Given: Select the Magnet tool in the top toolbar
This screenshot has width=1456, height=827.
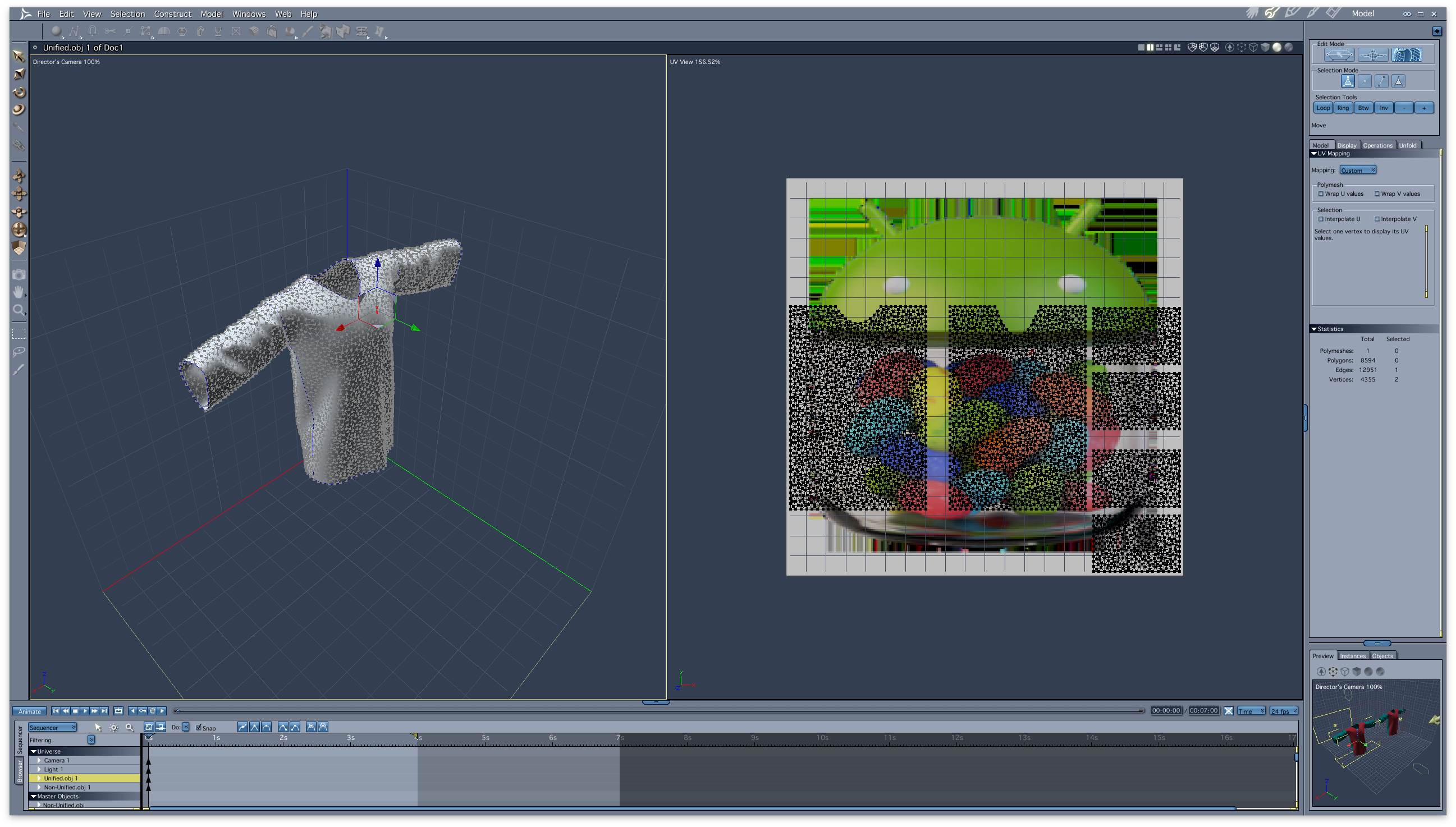Looking at the screenshot, I should (x=91, y=31).
